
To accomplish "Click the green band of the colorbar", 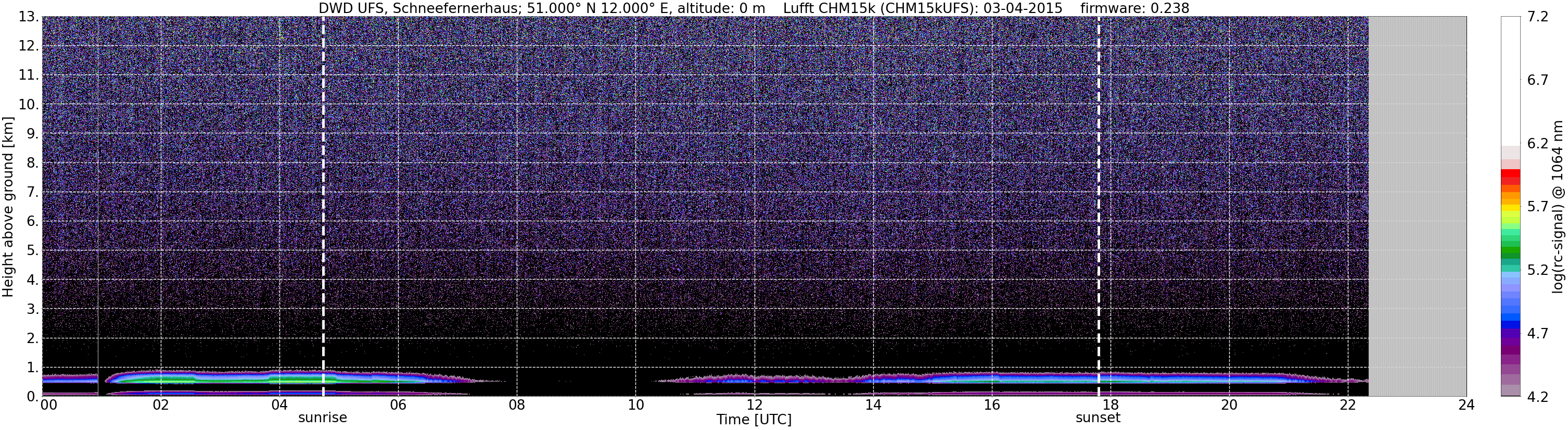I will point(1510,251).
